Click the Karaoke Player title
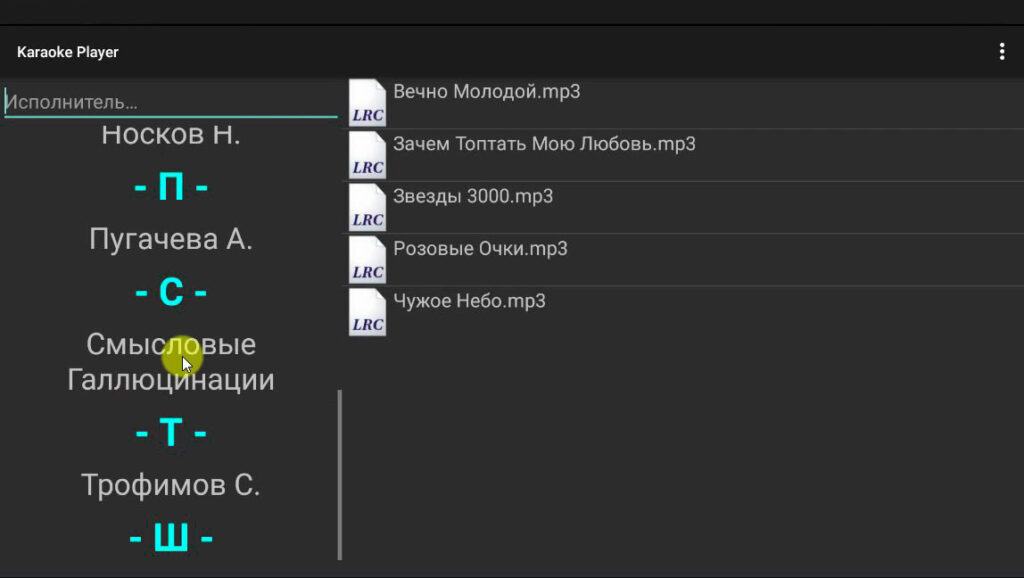 [x=68, y=52]
